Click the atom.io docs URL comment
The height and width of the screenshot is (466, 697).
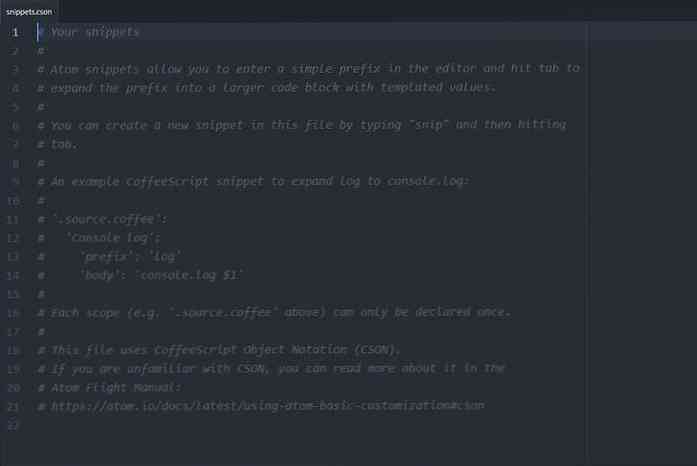click(x=267, y=406)
